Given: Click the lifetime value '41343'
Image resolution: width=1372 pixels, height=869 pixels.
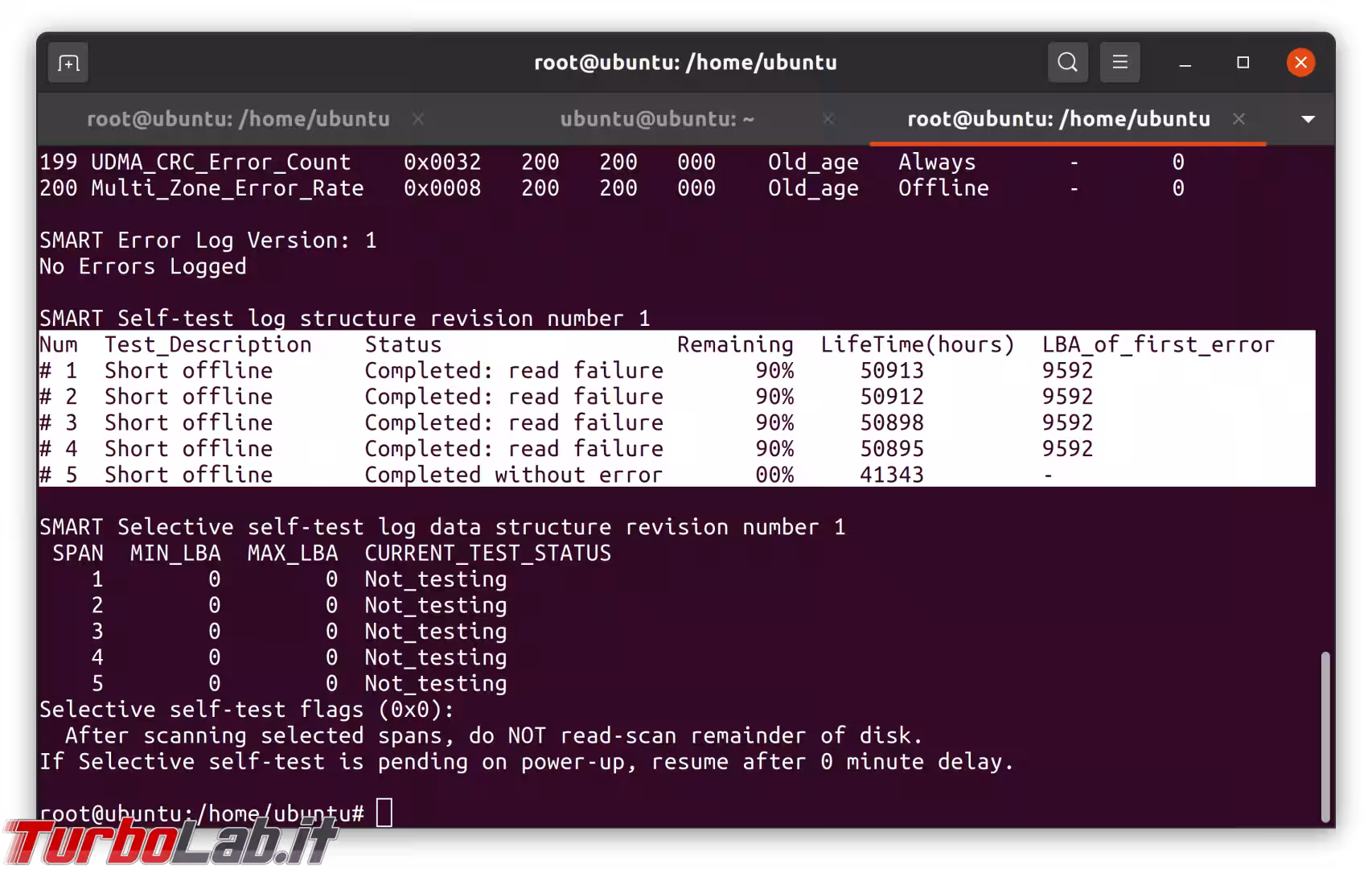Looking at the screenshot, I should pos(892,476).
